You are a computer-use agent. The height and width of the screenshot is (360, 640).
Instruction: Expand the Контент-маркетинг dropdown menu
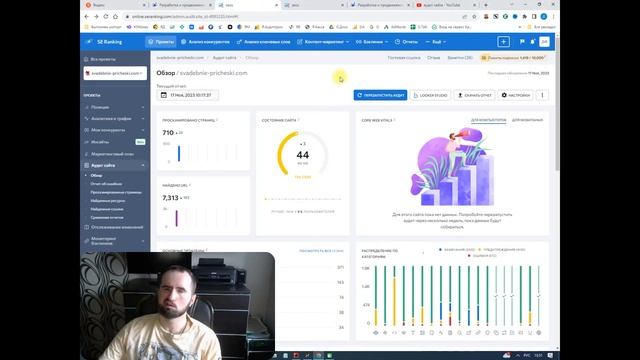(323, 42)
